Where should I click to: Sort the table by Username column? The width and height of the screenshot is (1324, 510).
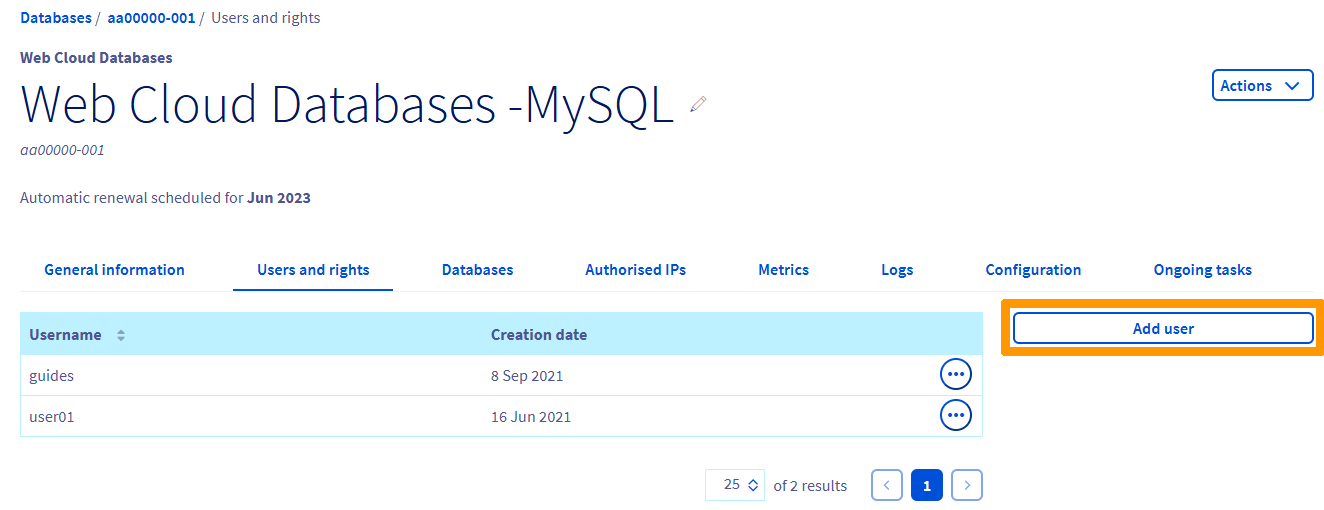pos(120,335)
